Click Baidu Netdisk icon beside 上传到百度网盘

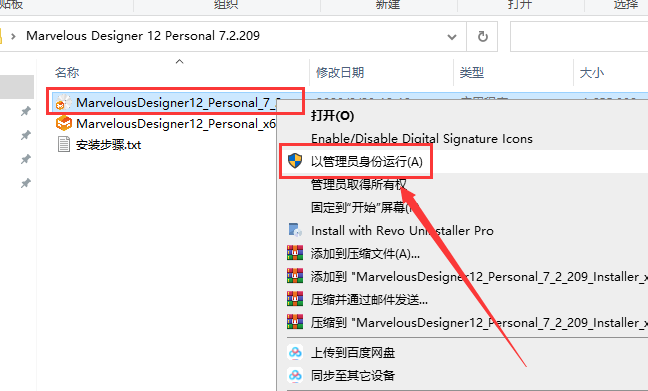pos(295,352)
